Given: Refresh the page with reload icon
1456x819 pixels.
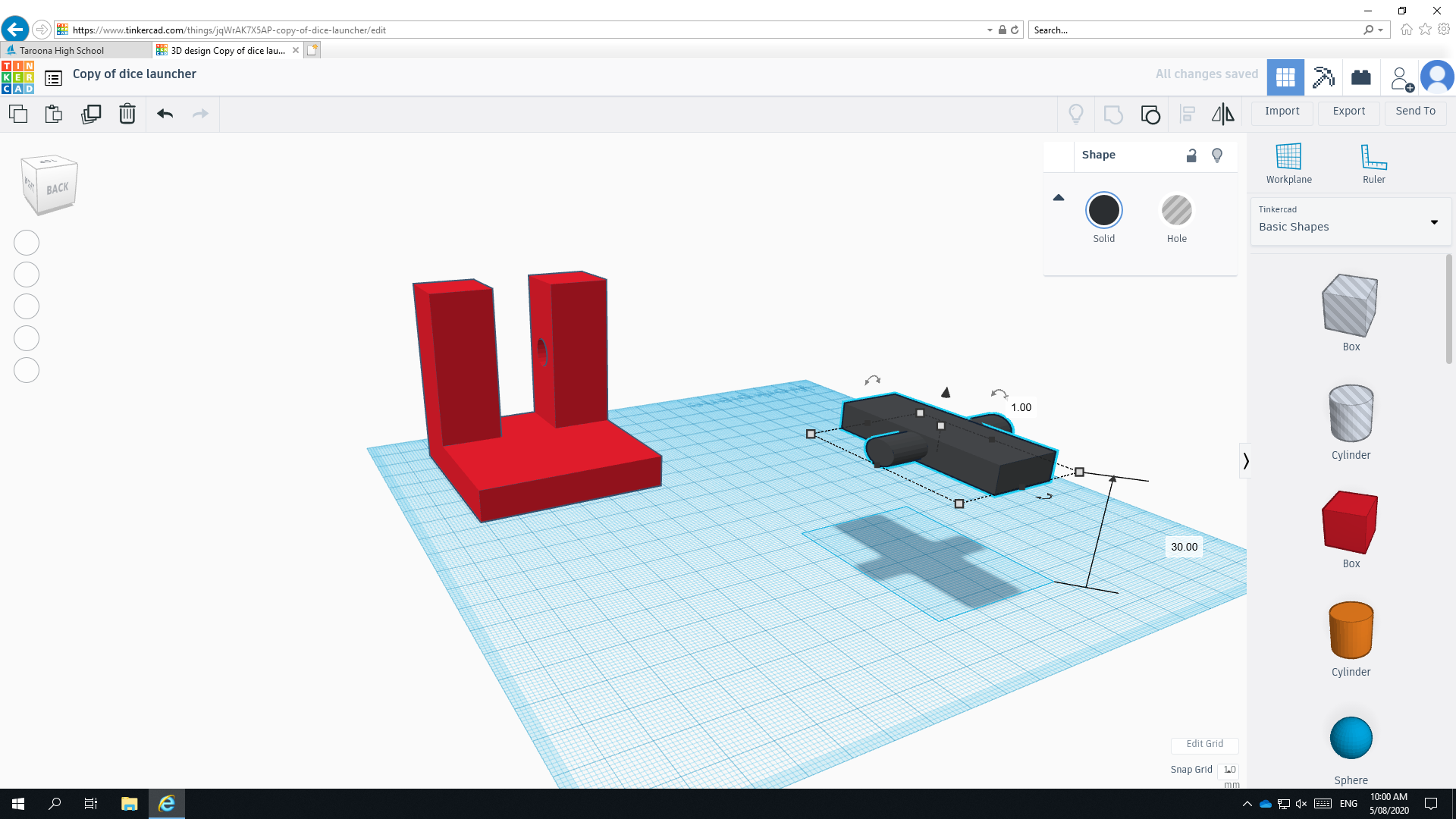Looking at the screenshot, I should (1015, 30).
